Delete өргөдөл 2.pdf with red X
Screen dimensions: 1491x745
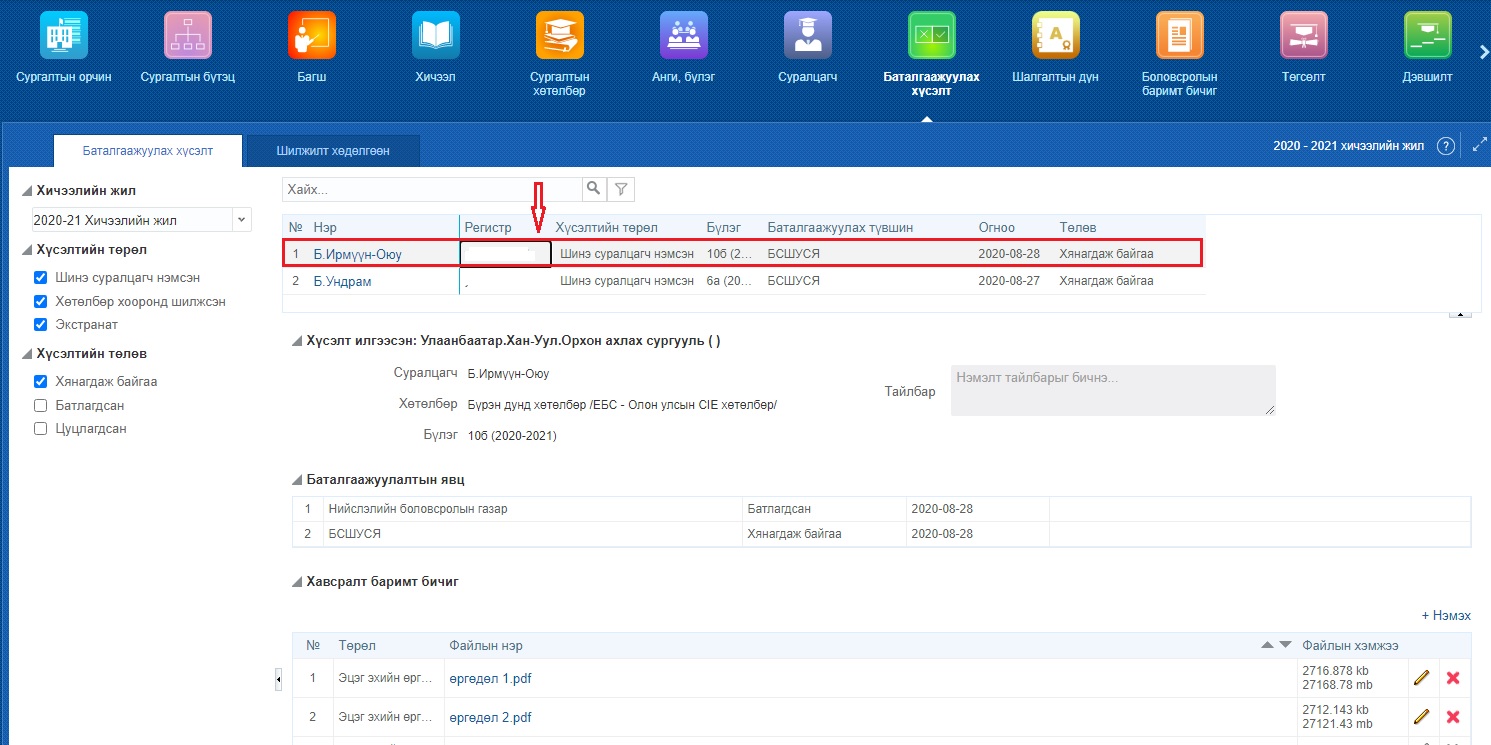1453,717
